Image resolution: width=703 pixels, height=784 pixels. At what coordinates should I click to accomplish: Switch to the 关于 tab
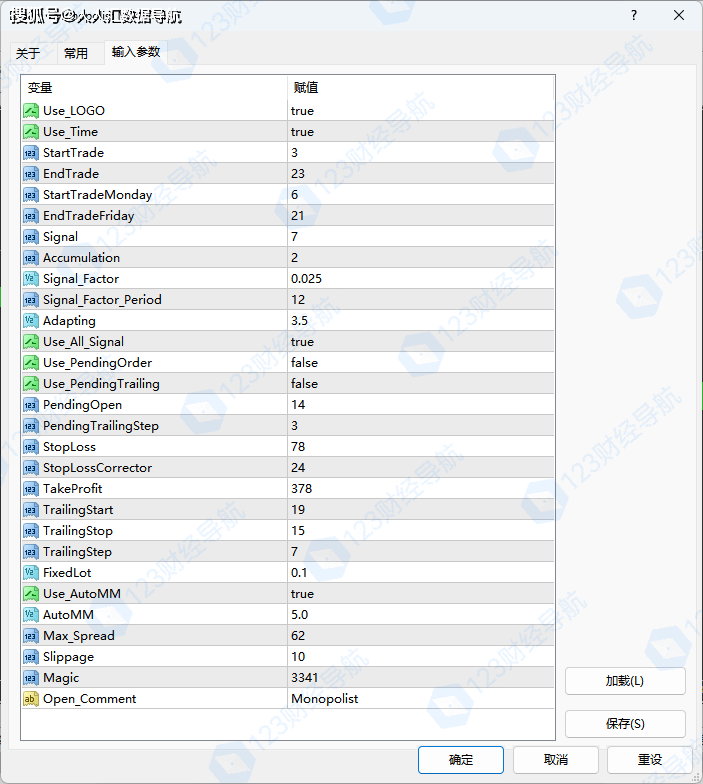pyautogui.click(x=28, y=54)
